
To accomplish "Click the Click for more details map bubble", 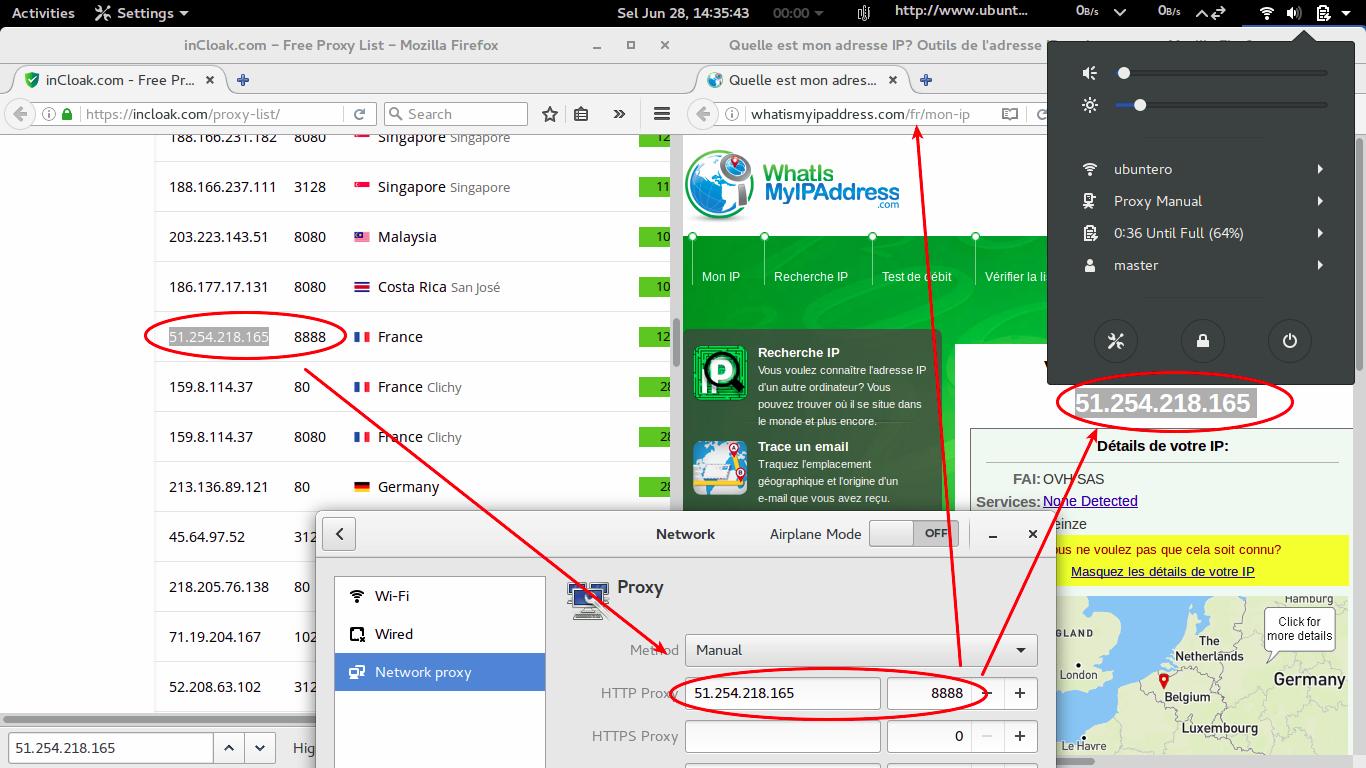I will point(1300,628).
